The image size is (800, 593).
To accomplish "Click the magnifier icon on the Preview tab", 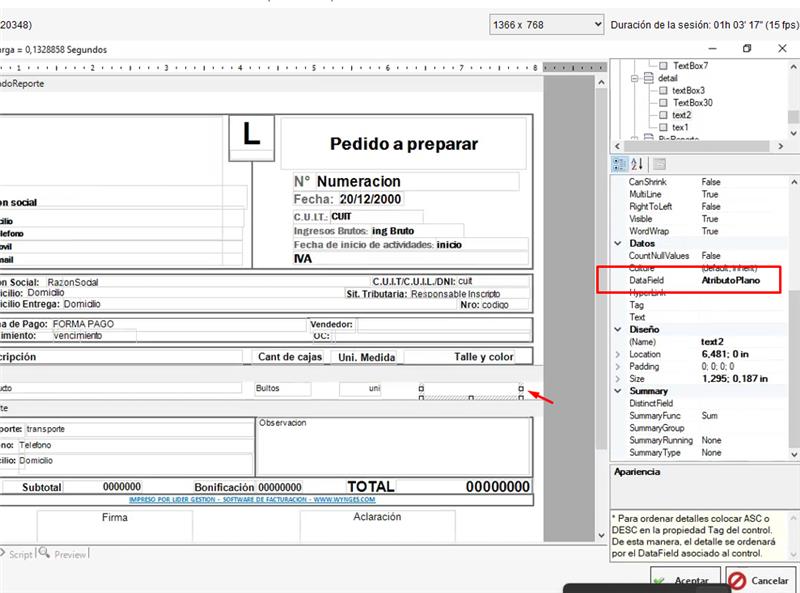I will [45, 554].
